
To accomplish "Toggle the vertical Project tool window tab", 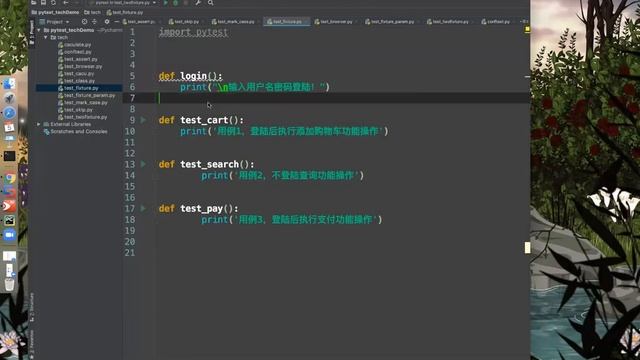I will click(x=32, y=33).
